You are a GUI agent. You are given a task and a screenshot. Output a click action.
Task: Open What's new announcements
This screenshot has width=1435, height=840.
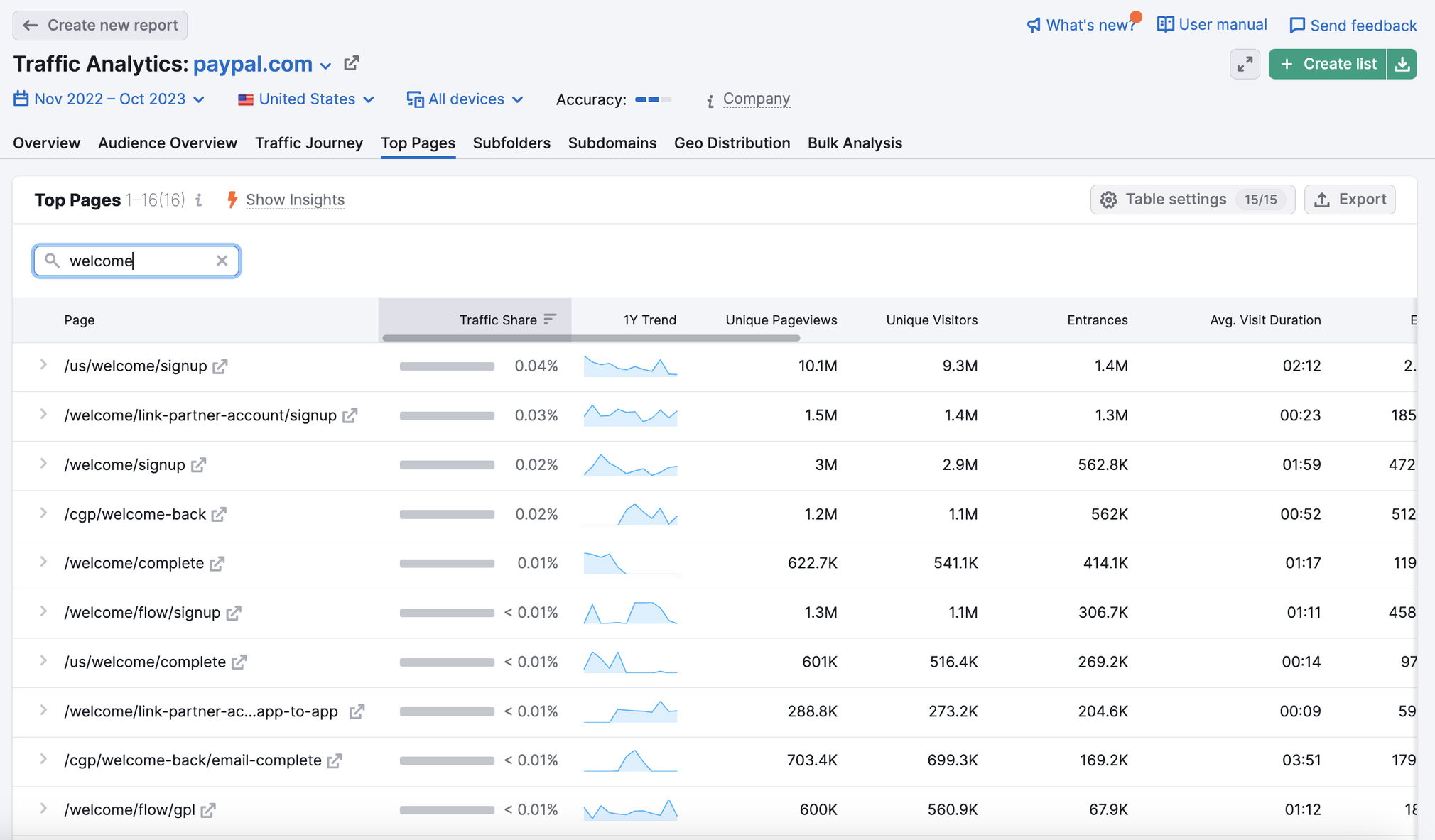click(x=1082, y=25)
